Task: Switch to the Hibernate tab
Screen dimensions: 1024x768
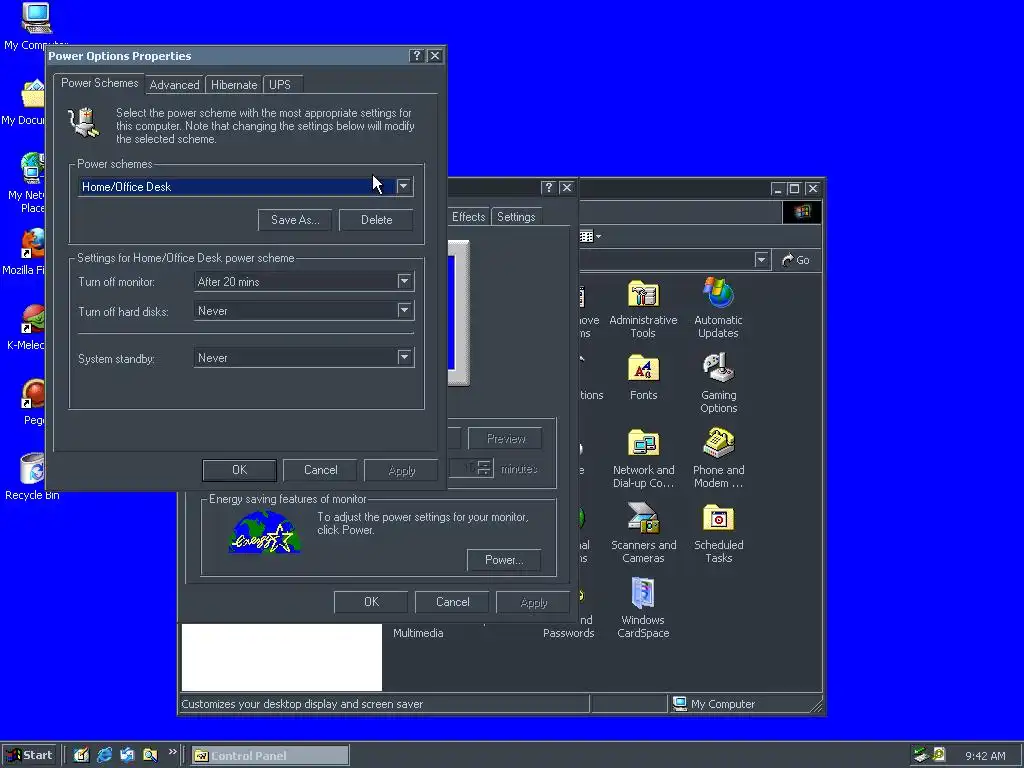Action: click(234, 85)
